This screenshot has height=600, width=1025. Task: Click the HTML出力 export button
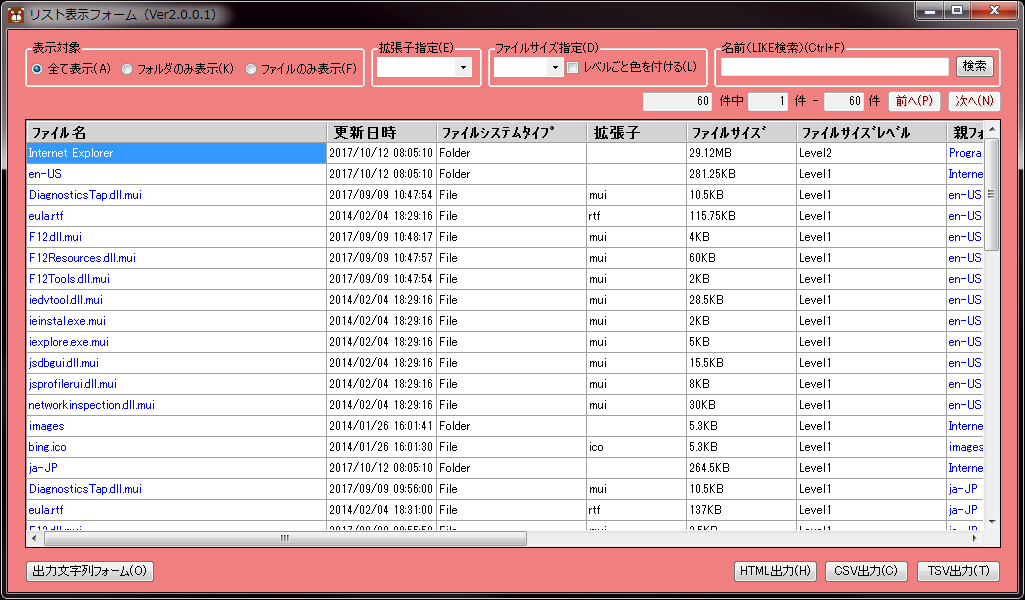[774, 571]
